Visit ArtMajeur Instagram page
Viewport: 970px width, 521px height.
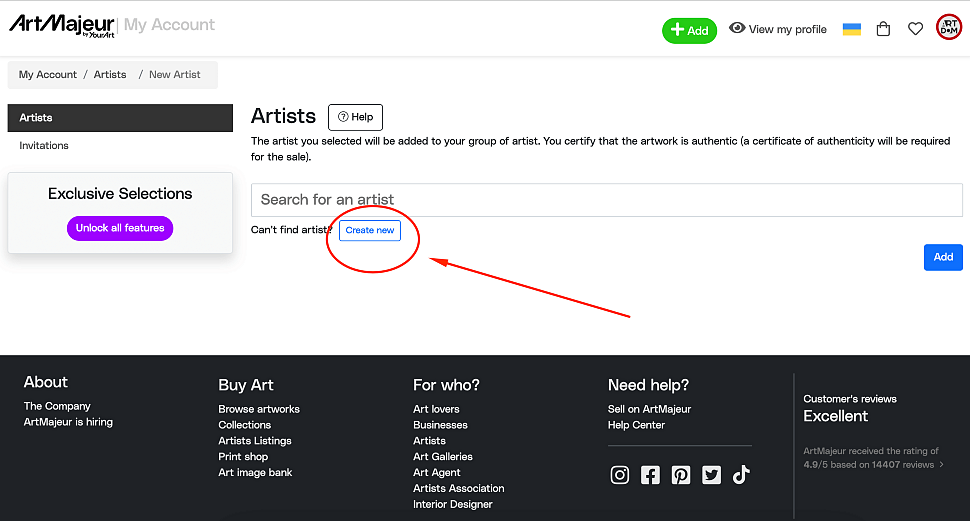pyautogui.click(x=620, y=475)
